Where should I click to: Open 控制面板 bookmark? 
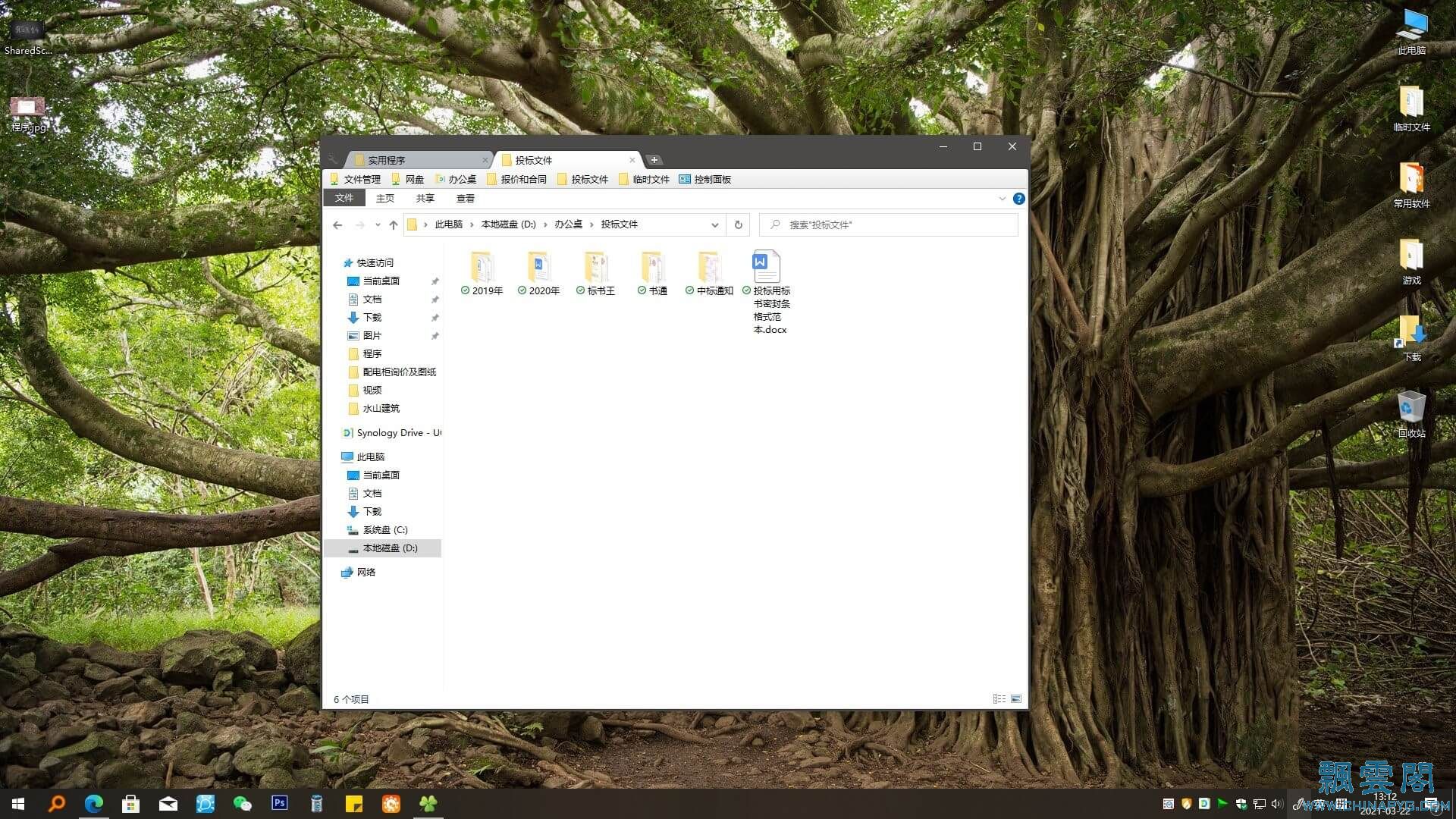(x=704, y=180)
